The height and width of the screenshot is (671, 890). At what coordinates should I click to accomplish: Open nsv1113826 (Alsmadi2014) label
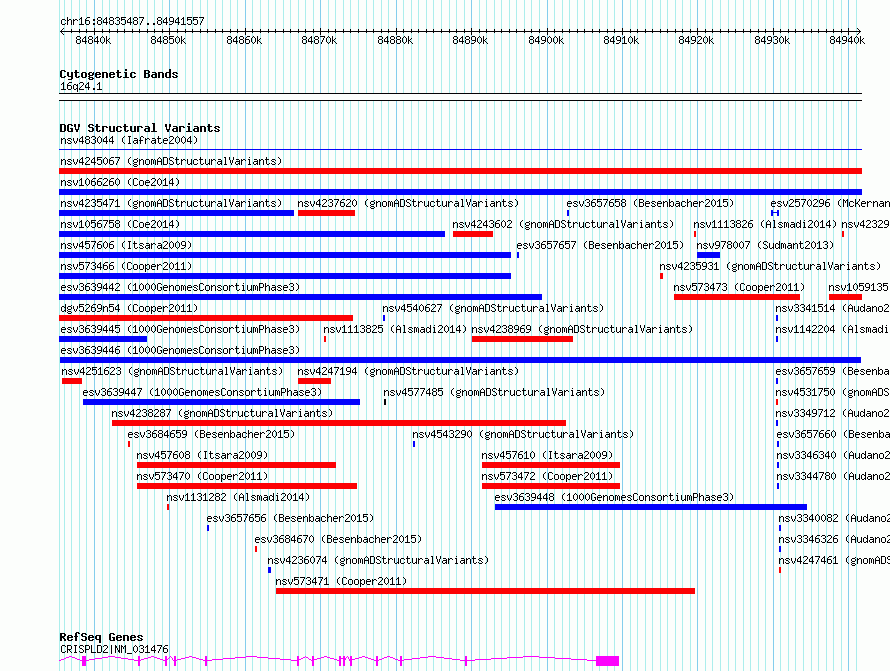(765, 224)
